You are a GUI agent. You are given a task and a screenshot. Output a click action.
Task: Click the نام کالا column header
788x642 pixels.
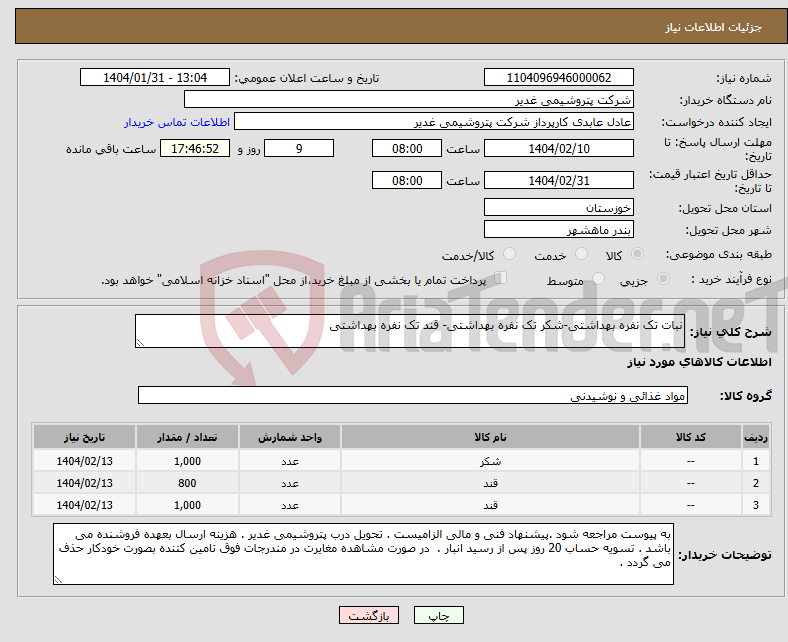(490, 437)
